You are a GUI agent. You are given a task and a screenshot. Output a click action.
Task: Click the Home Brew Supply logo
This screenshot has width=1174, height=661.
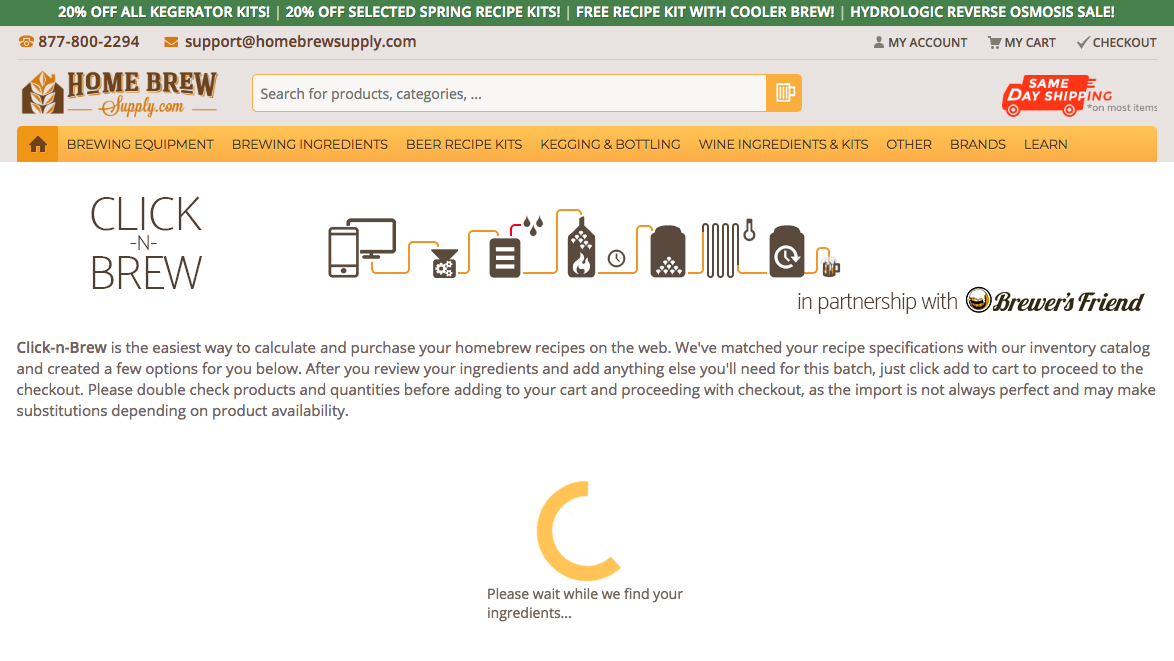[x=119, y=93]
